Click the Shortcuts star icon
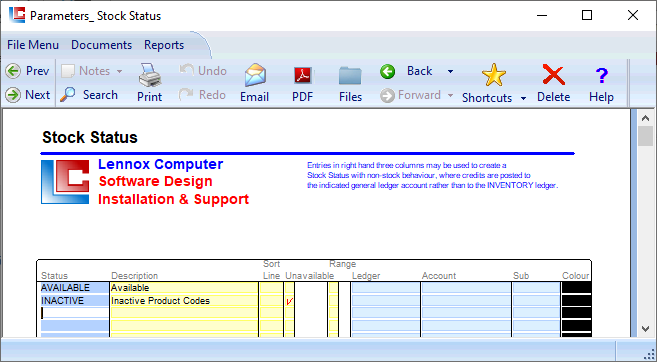 pos(494,75)
